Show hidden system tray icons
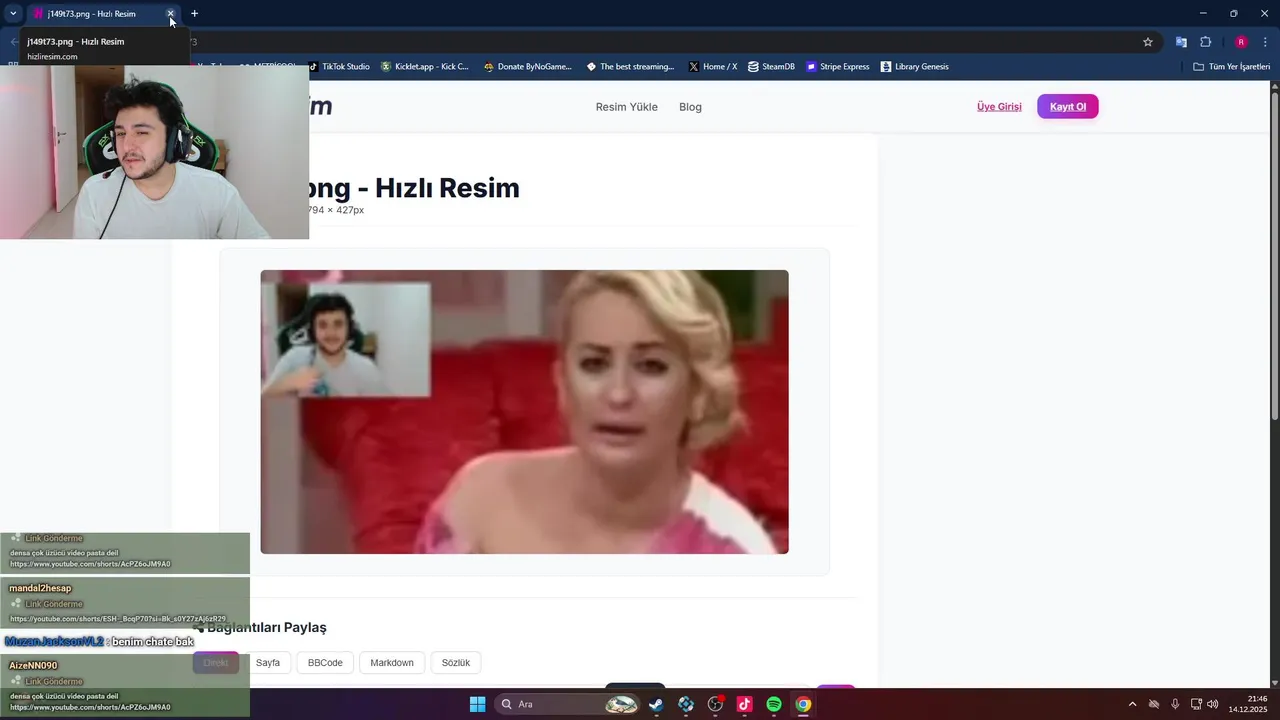The height and width of the screenshot is (720, 1280). pyautogui.click(x=1132, y=704)
